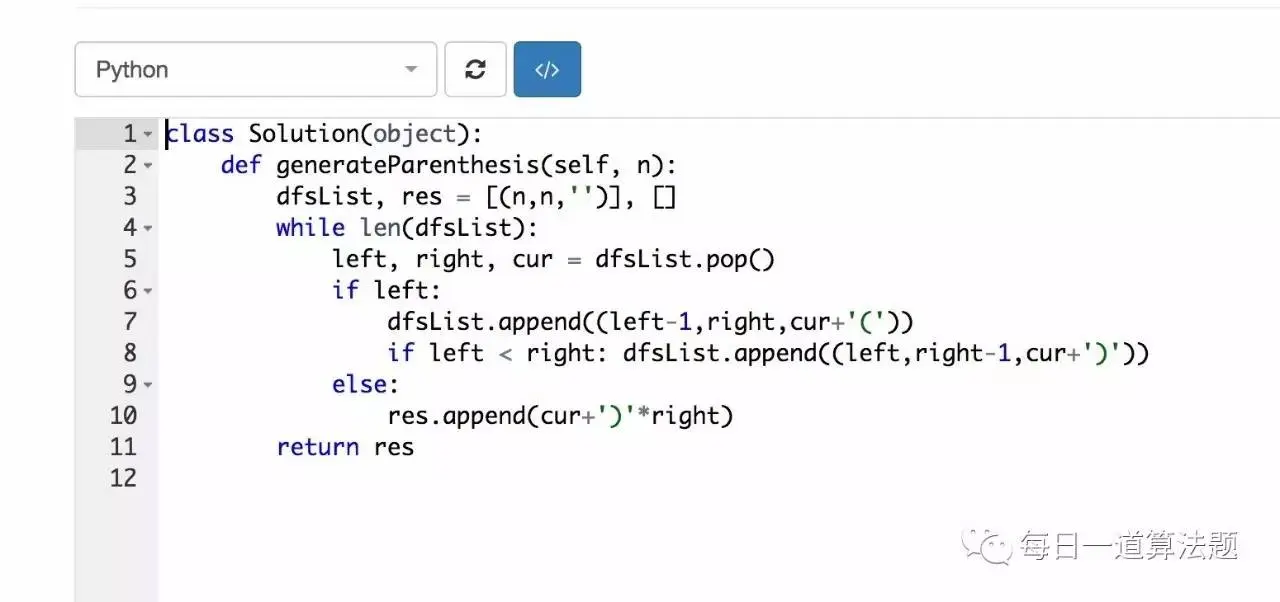Click line number 7 in gutter
The height and width of the screenshot is (602, 1280).
tap(129, 322)
